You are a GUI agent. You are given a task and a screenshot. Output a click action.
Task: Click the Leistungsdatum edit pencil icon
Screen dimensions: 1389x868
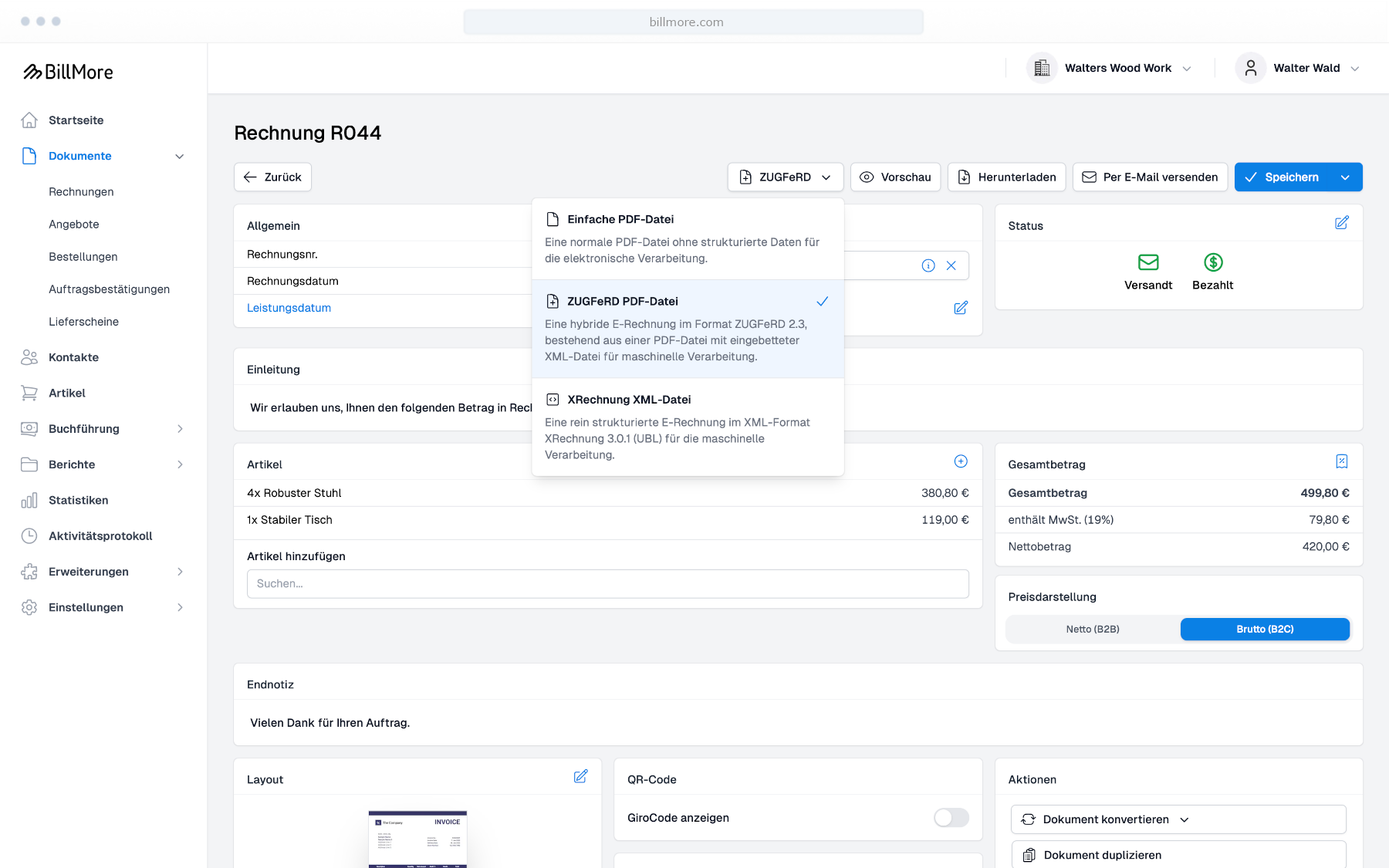pos(961,308)
